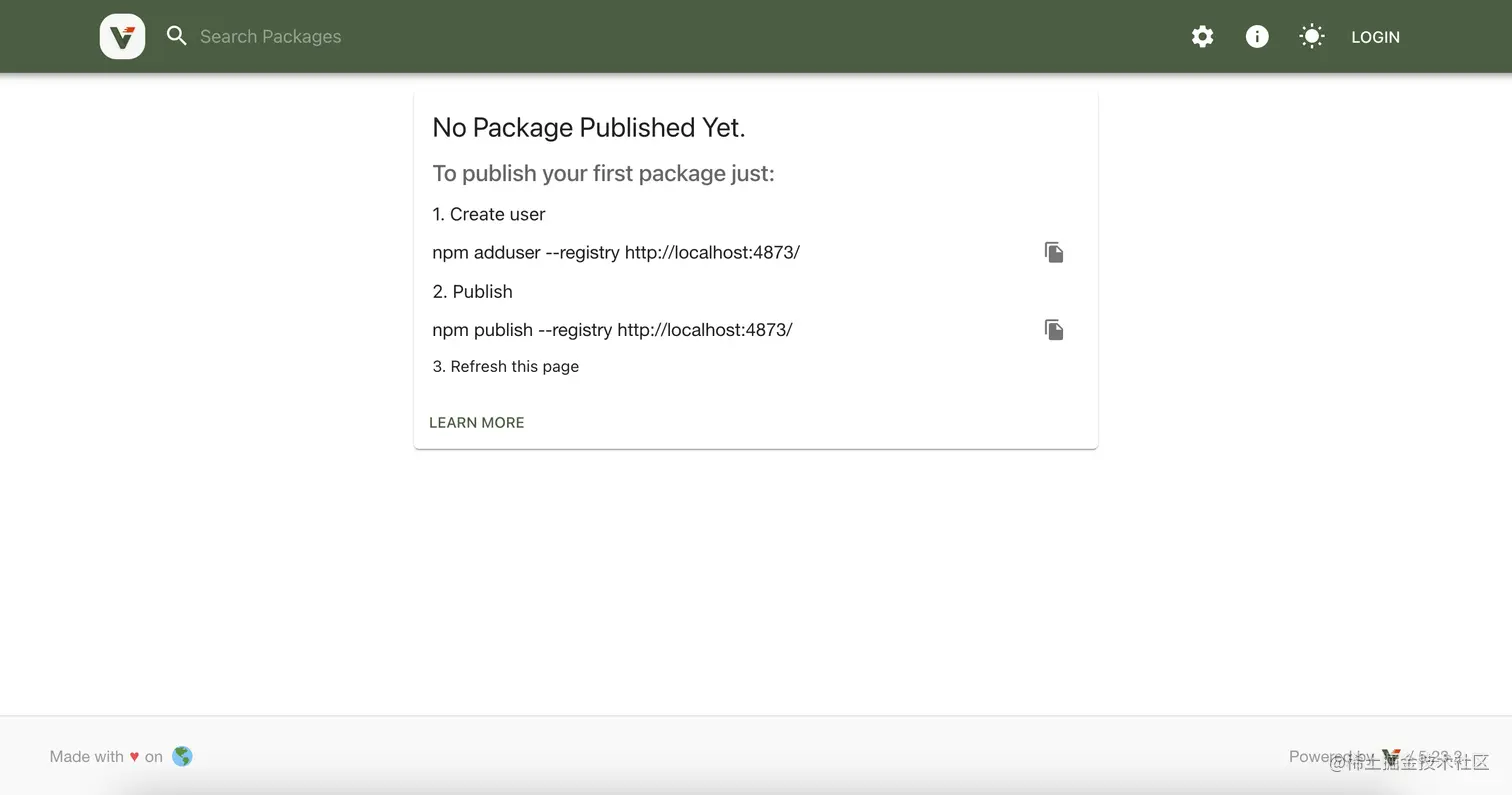1512x795 pixels.
Task: Click the '1. Create user' step text
Action: 489,214
